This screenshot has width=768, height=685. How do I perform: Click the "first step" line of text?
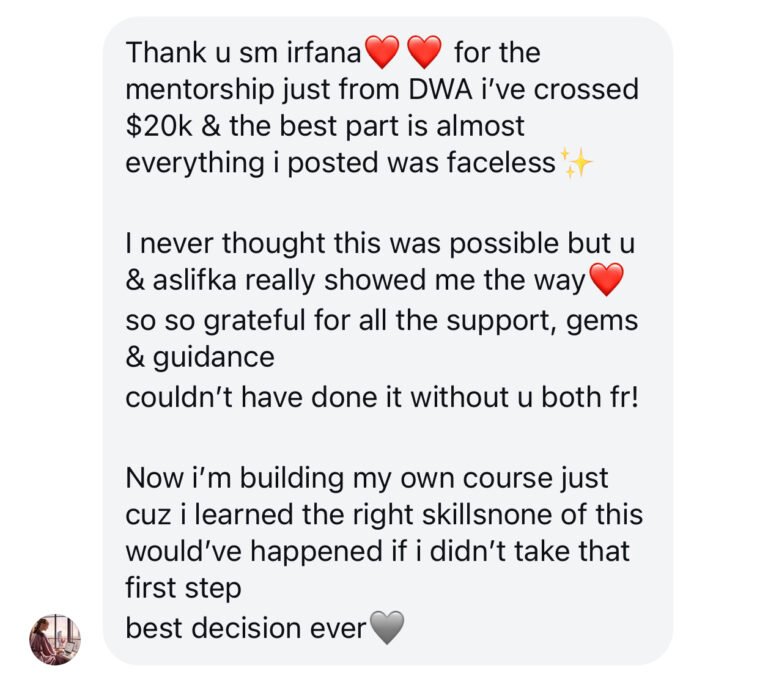click(x=183, y=589)
